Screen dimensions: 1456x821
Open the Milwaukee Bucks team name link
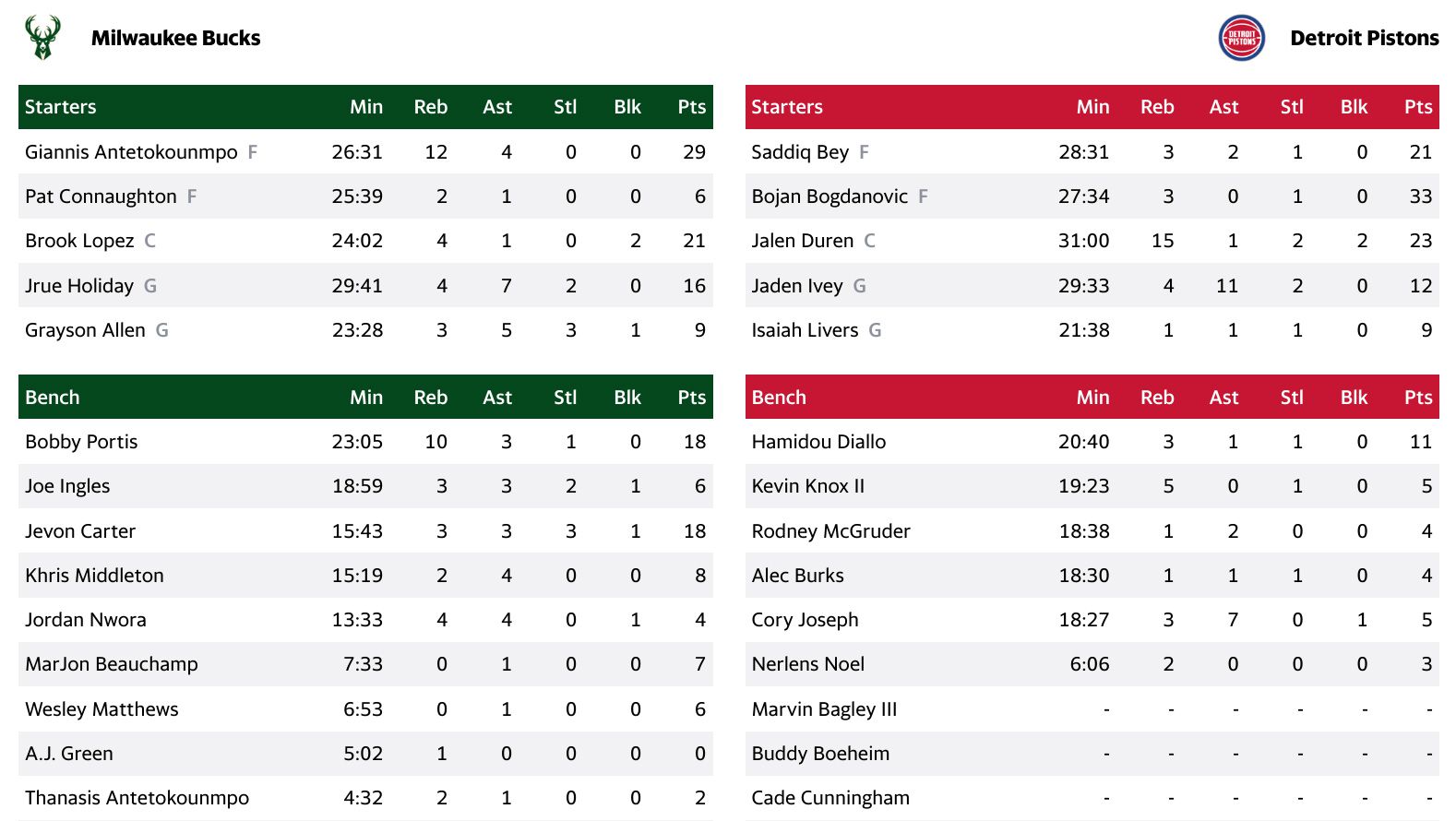175,38
